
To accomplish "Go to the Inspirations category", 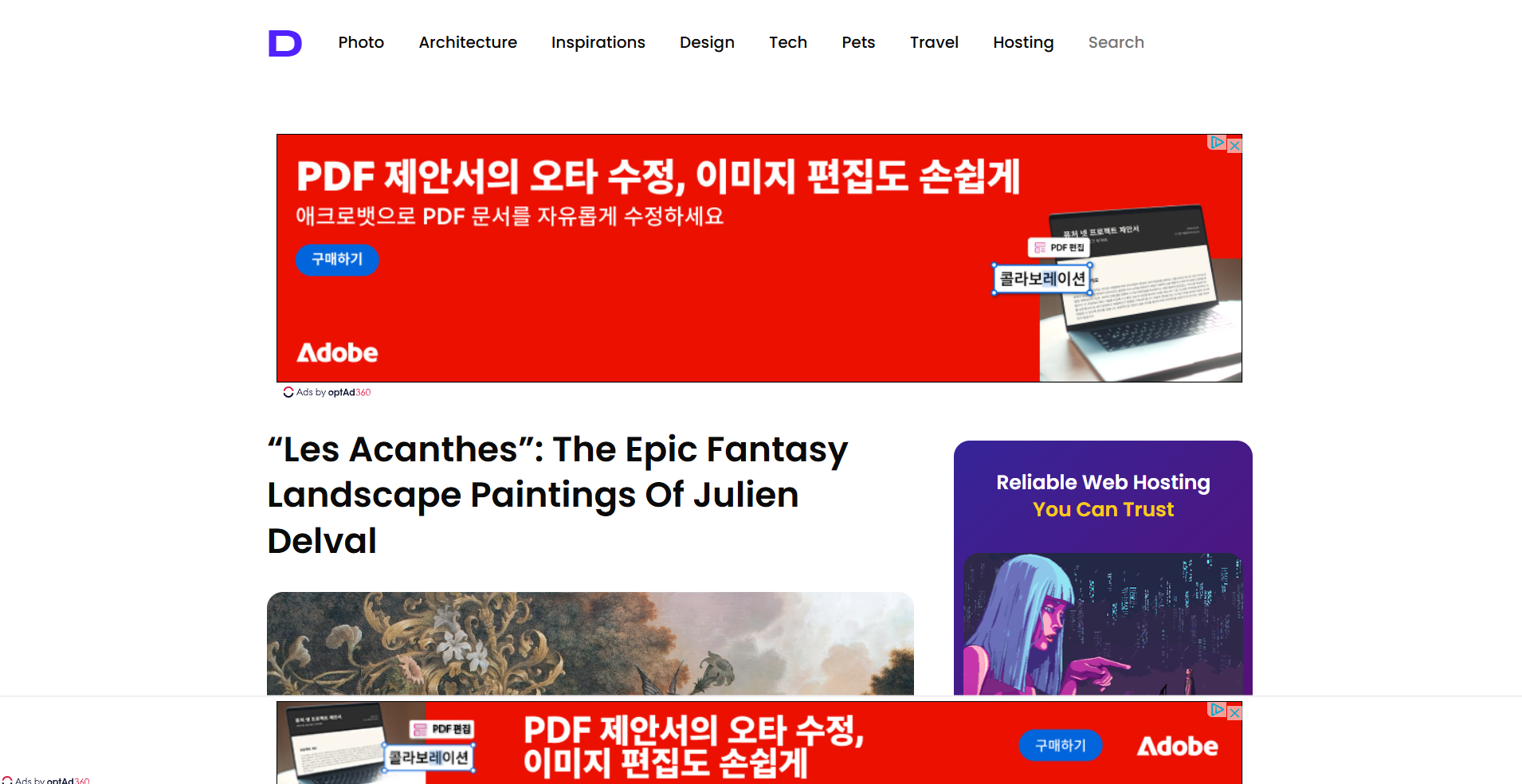I will pos(598,42).
